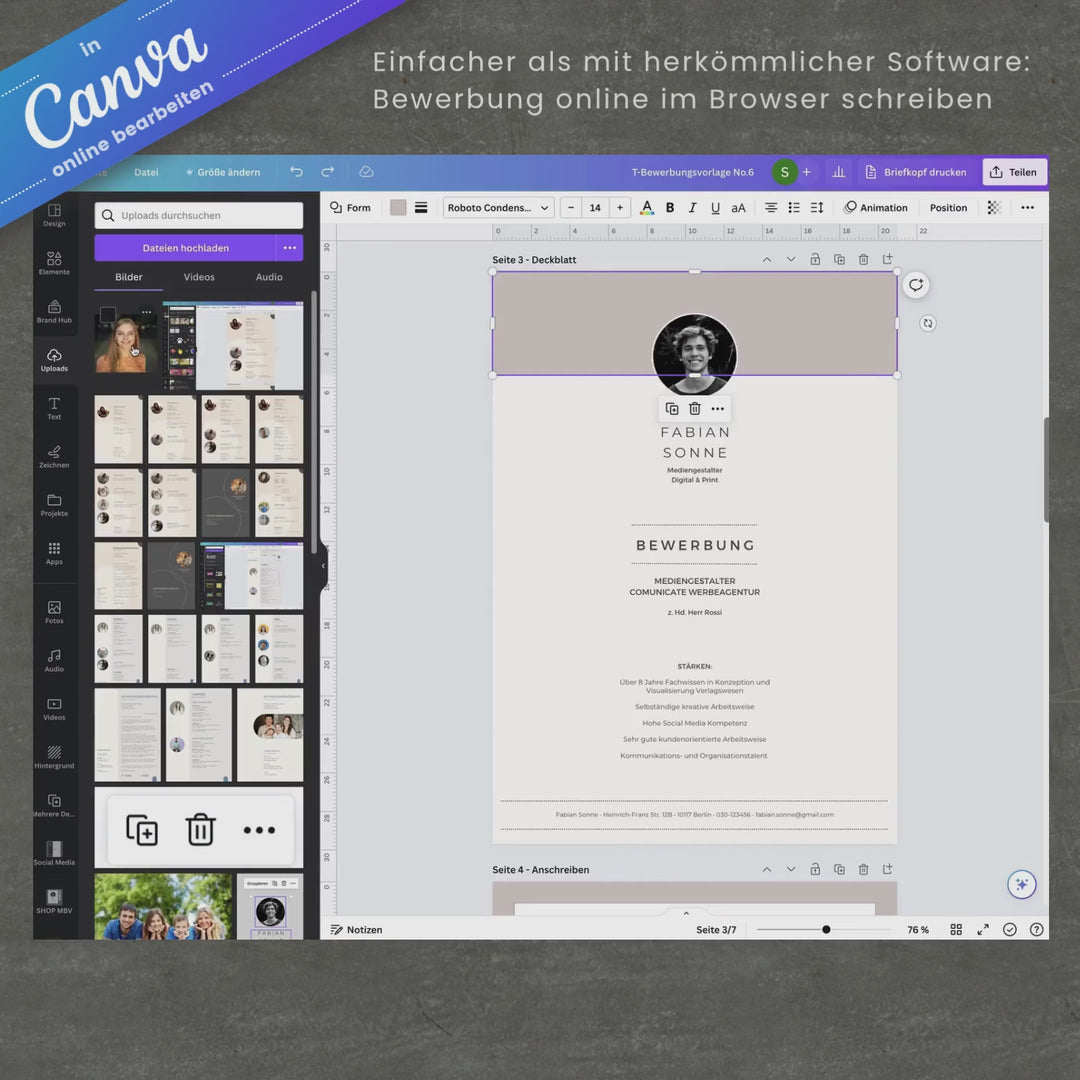Click the cloud save status icon
Screen dimensions: 1080x1080
(x=366, y=172)
